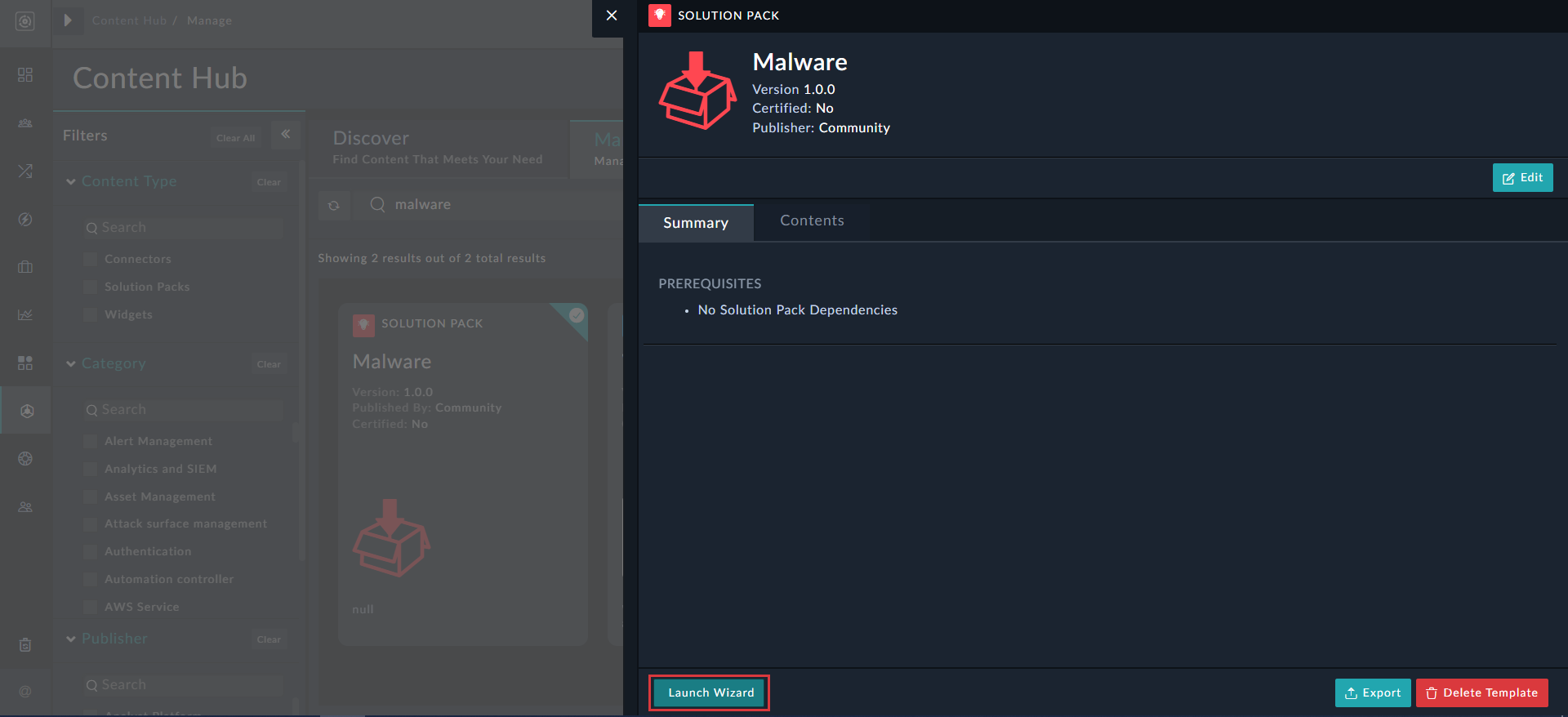Click the Delete Template button
Viewport: 1568px width, 717px height.
click(x=1481, y=693)
